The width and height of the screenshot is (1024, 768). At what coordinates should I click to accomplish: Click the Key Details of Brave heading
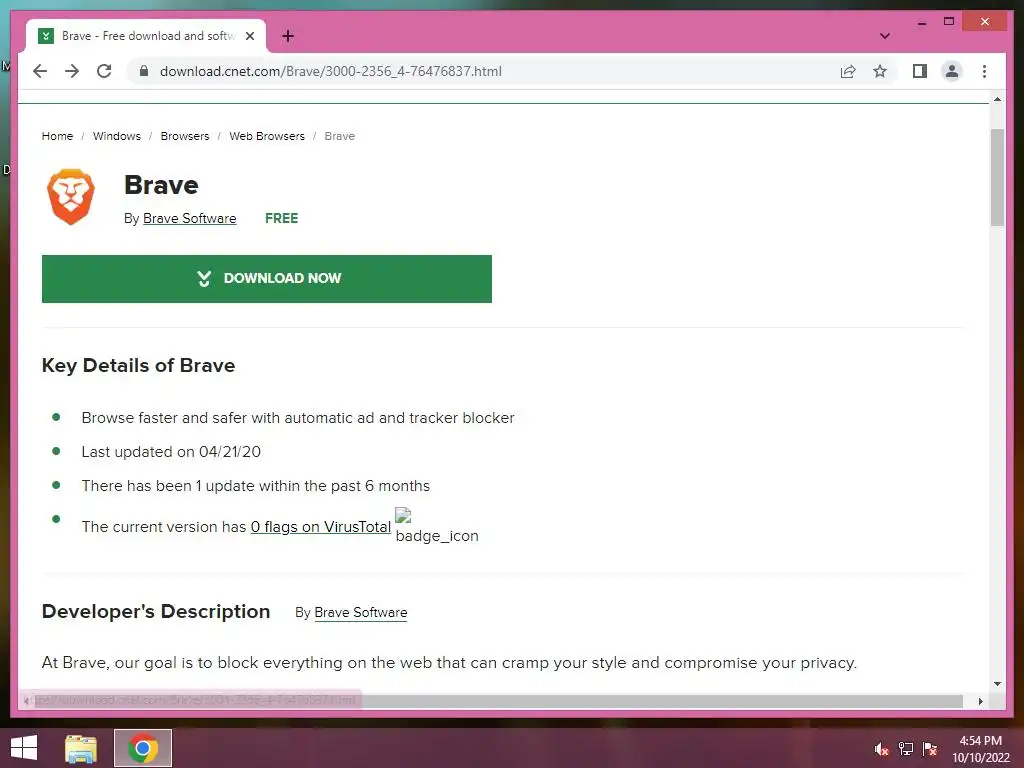pos(138,365)
